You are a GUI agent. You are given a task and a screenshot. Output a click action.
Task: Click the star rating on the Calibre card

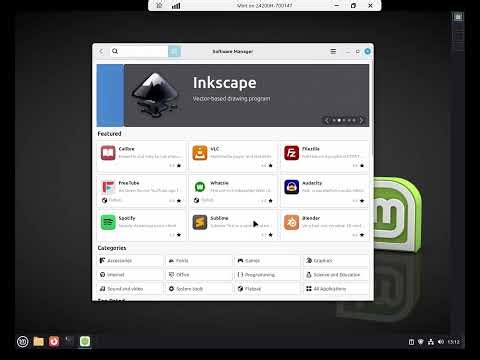coord(175,165)
